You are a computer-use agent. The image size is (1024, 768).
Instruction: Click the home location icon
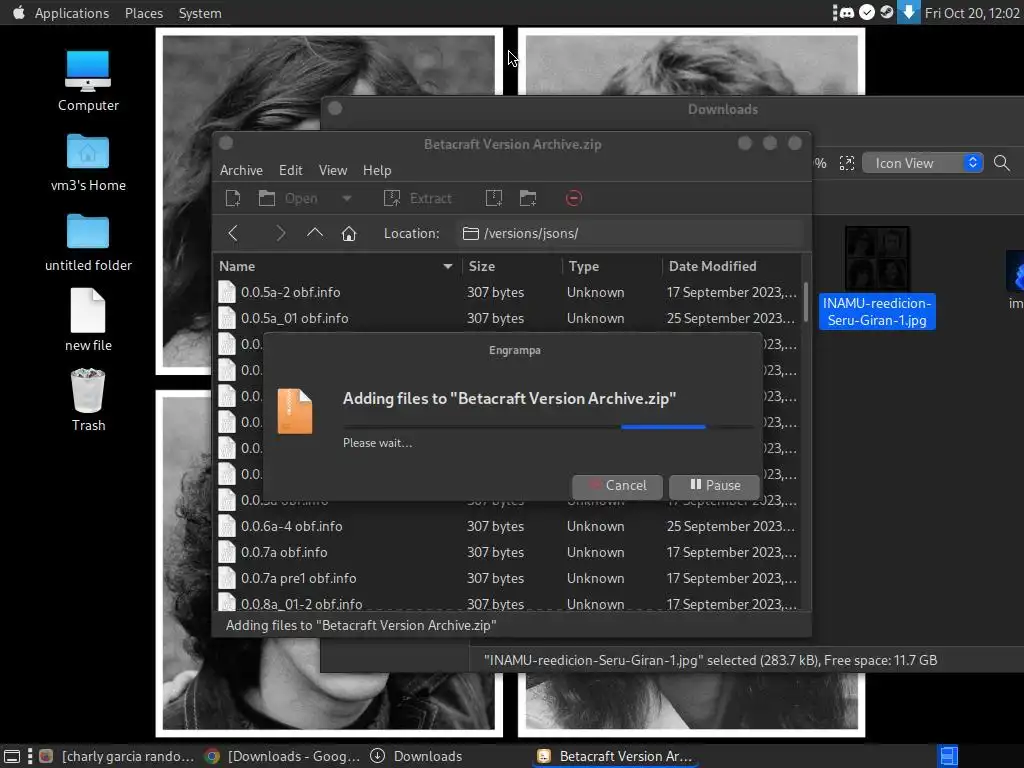coord(349,233)
